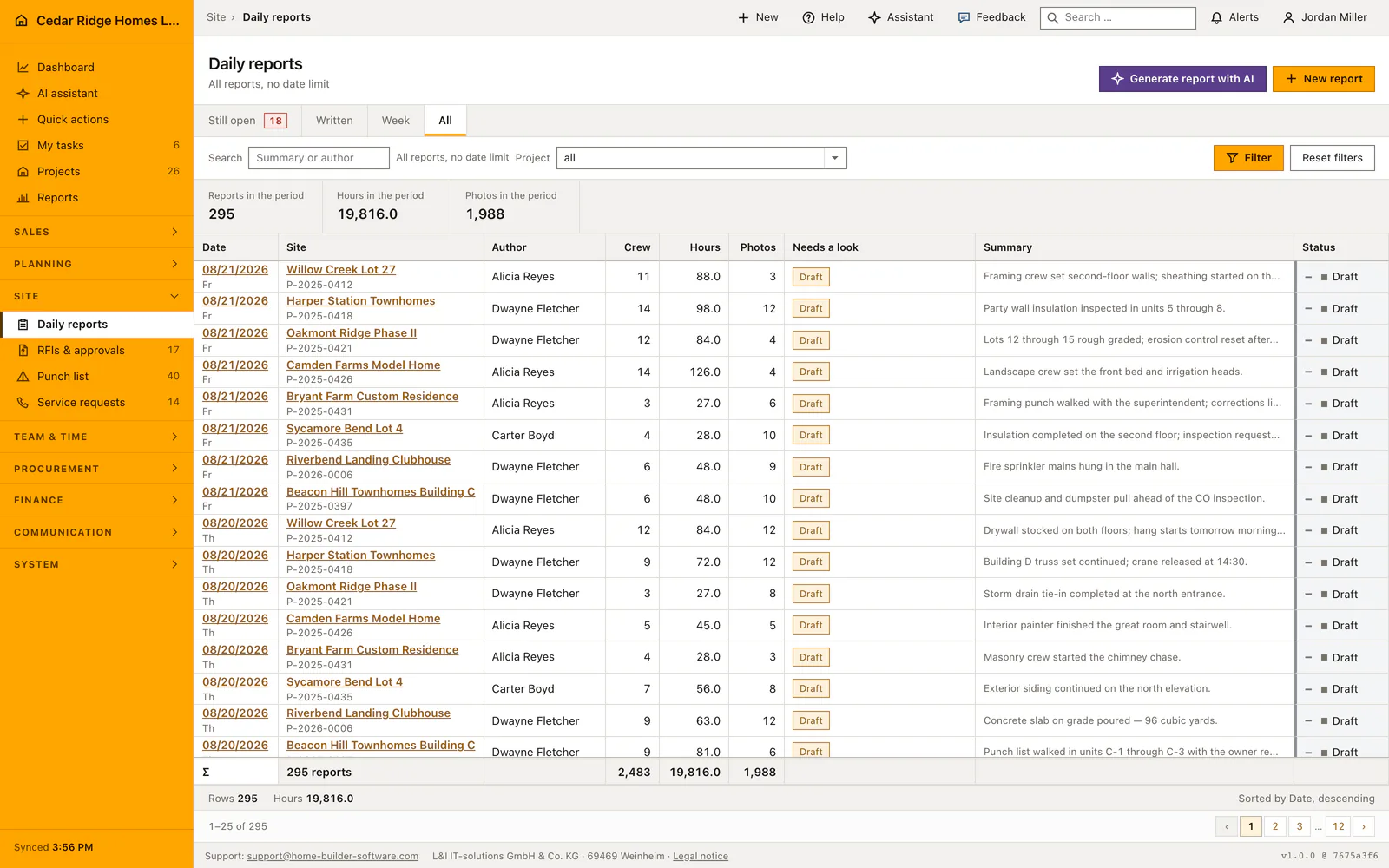Open Punch list page

pos(96,377)
